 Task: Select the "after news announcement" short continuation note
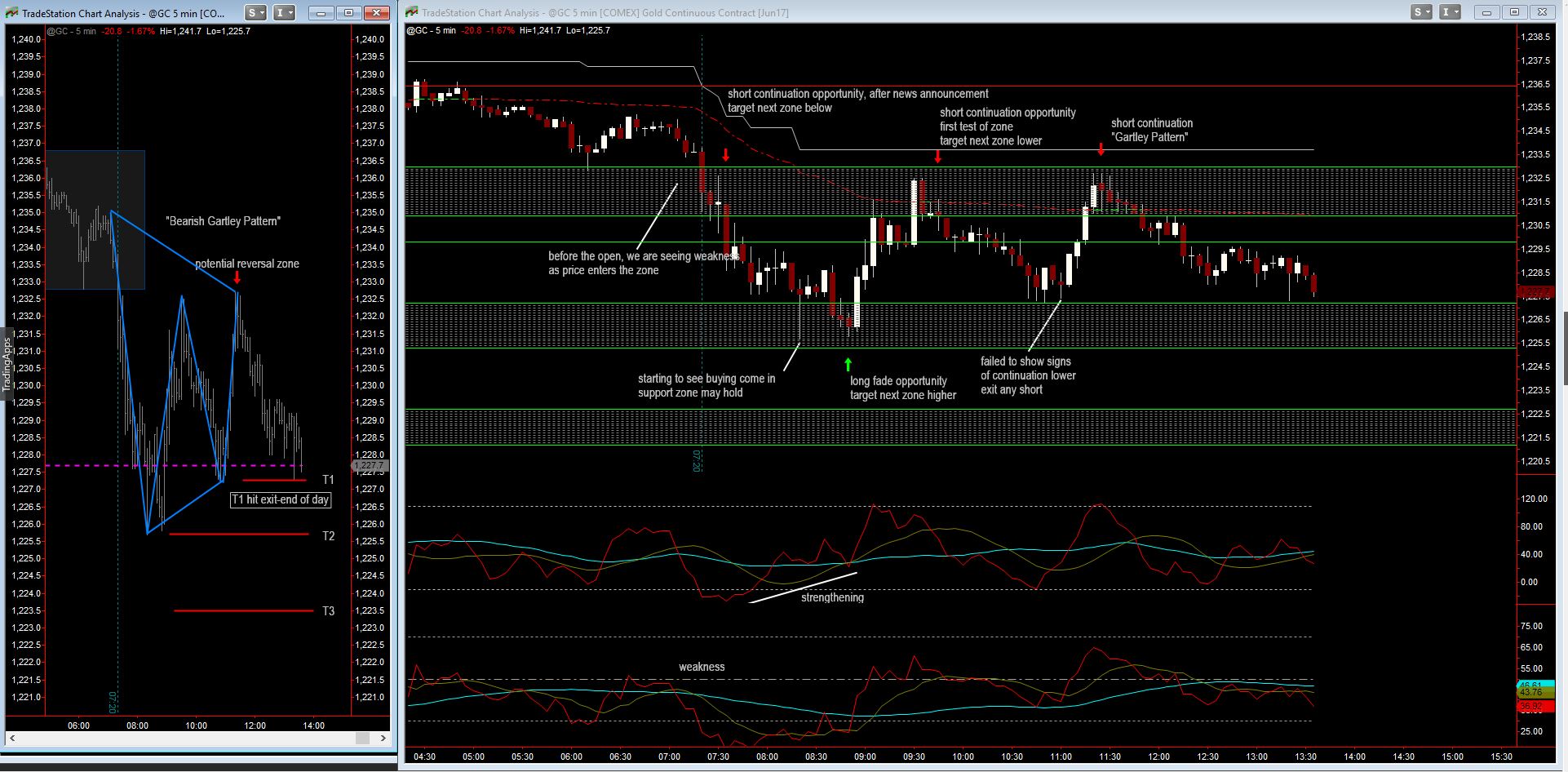pyautogui.click(x=857, y=100)
